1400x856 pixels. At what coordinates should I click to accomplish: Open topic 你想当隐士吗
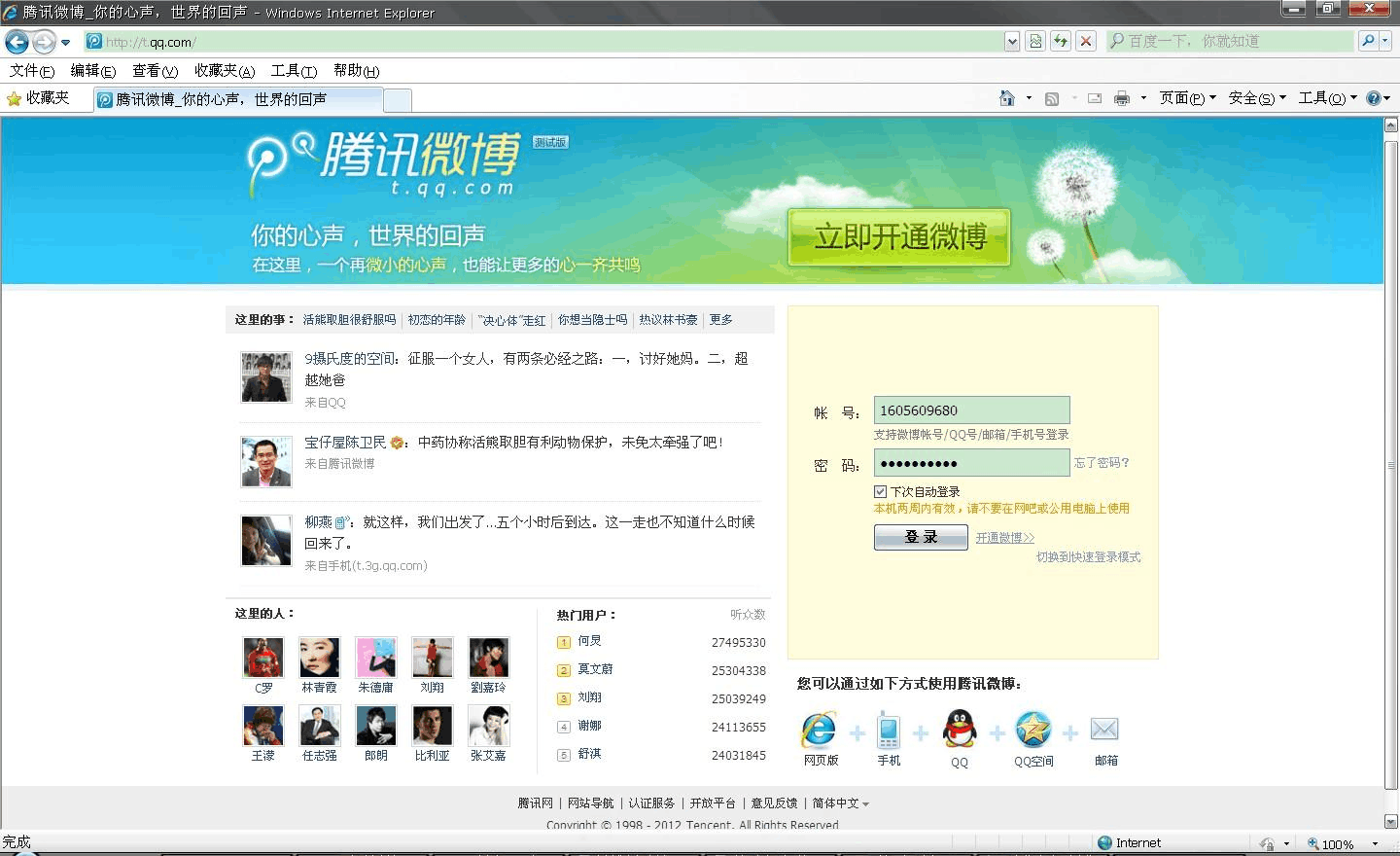[x=592, y=320]
